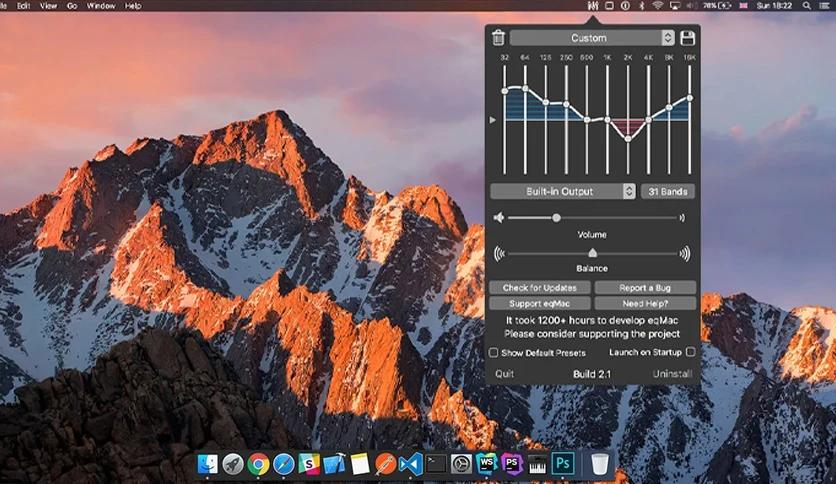The image size is (836, 484).
Task: Open the Help menu
Action: pyautogui.click(x=133, y=6)
